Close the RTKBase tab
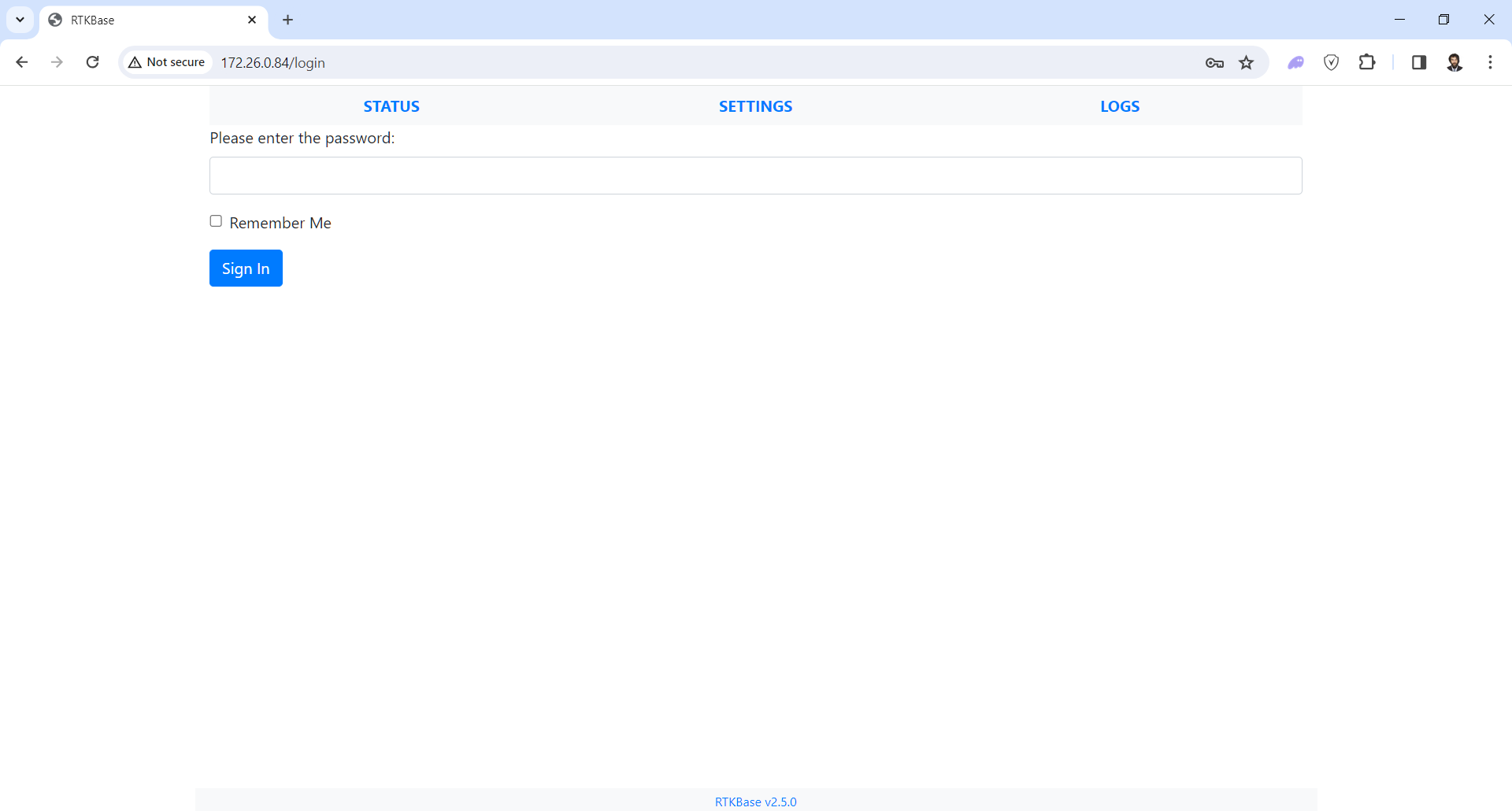Image resolution: width=1512 pixels, height=811 pixels. 252,20
